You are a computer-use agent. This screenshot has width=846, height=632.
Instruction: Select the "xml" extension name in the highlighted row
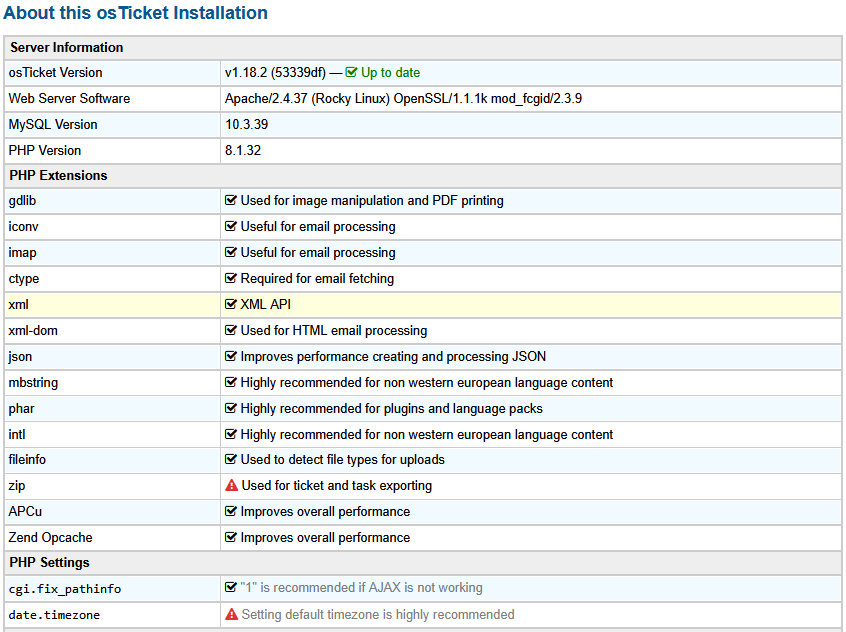[18, 304]
